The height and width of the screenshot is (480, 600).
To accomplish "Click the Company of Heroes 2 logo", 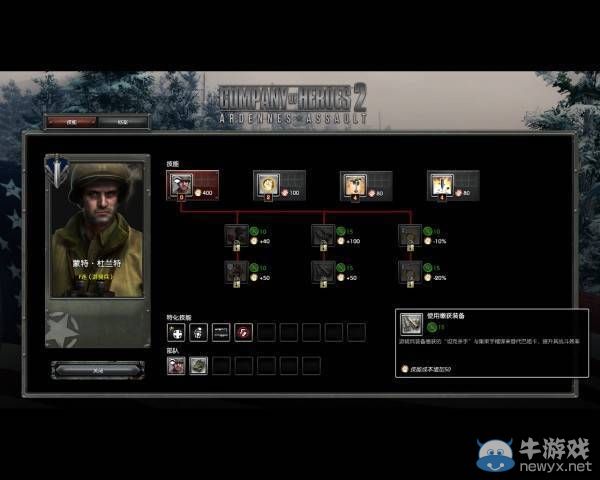I will tap(293, 104).
